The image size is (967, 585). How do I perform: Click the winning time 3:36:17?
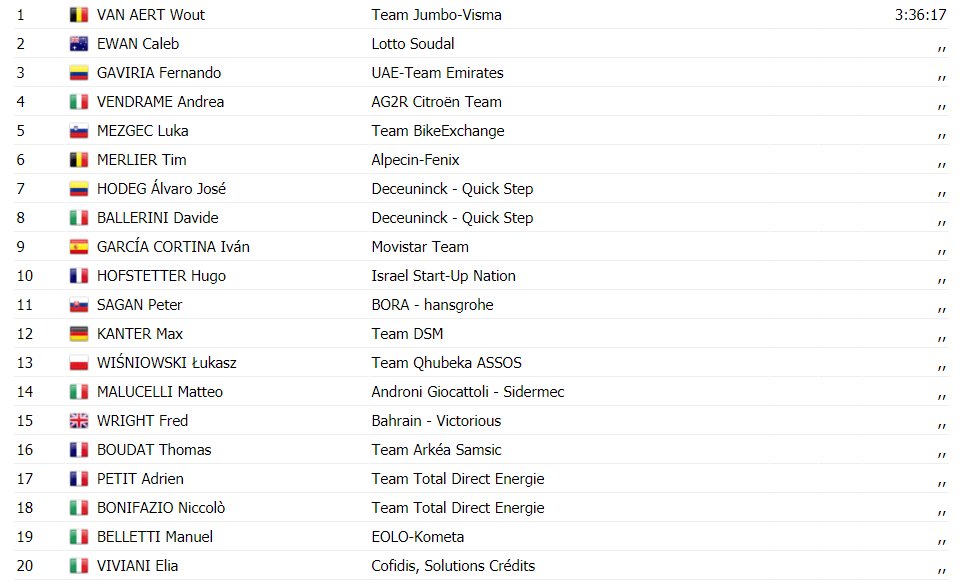(921, 15)
